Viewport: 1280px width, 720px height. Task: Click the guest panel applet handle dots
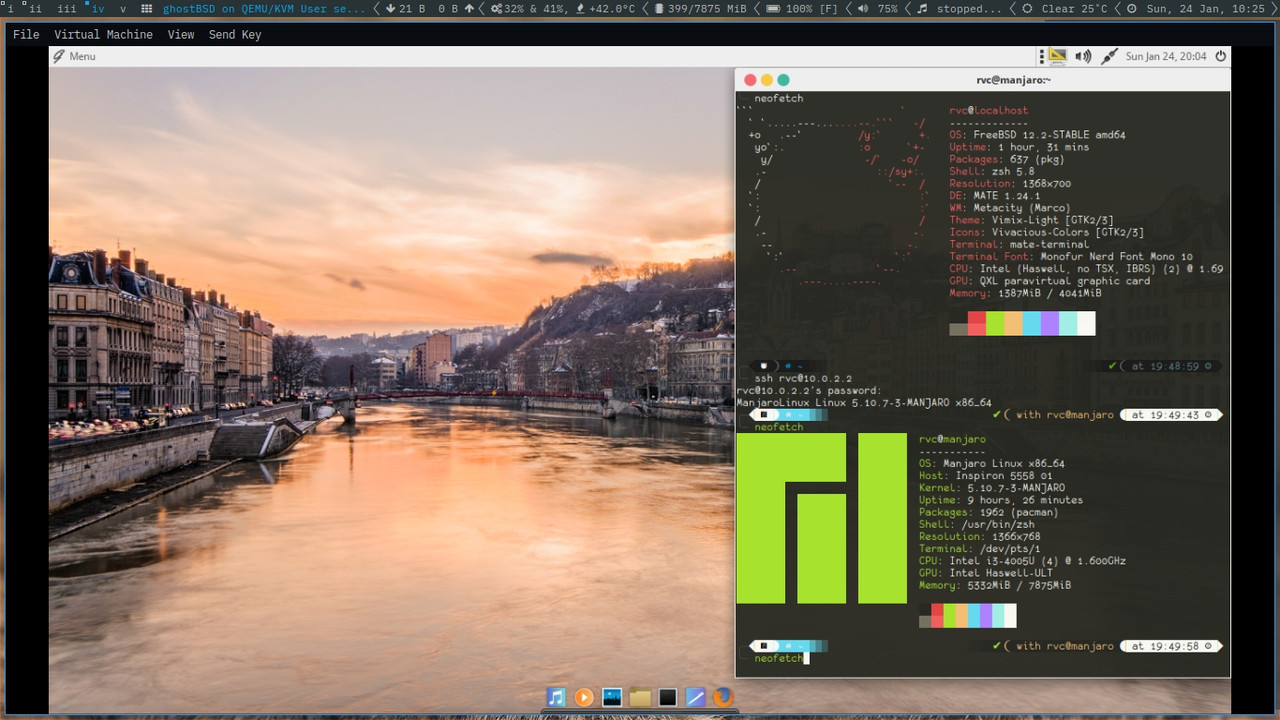1041,56
